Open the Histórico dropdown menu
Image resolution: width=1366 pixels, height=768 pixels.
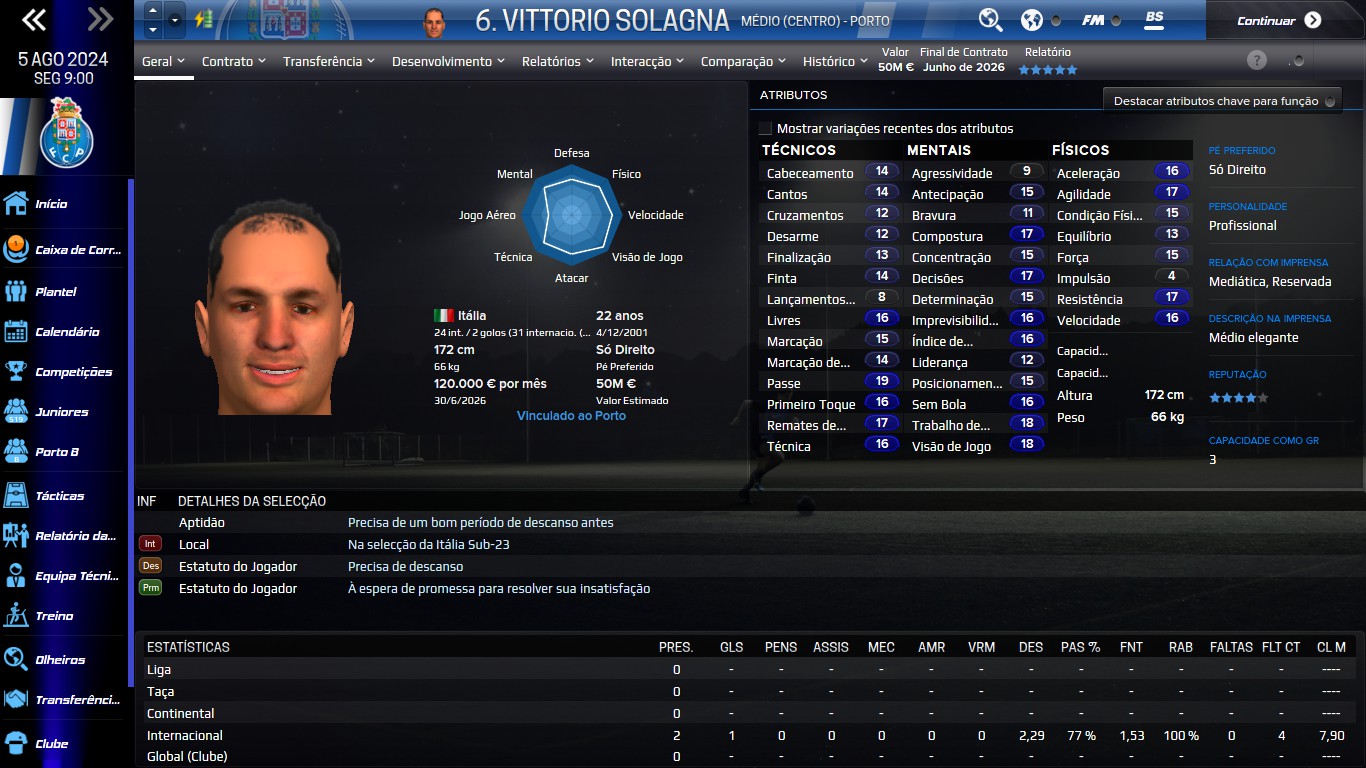(836, 61)
